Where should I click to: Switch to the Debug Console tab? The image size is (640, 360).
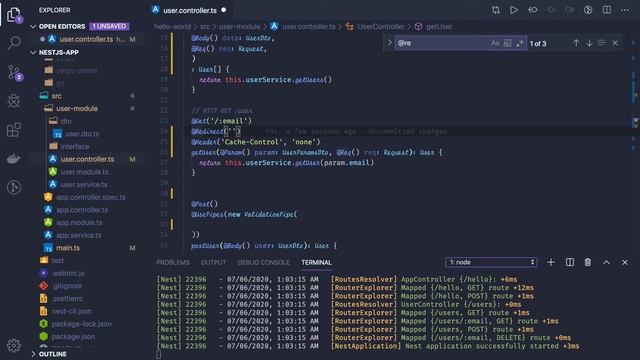264,262
